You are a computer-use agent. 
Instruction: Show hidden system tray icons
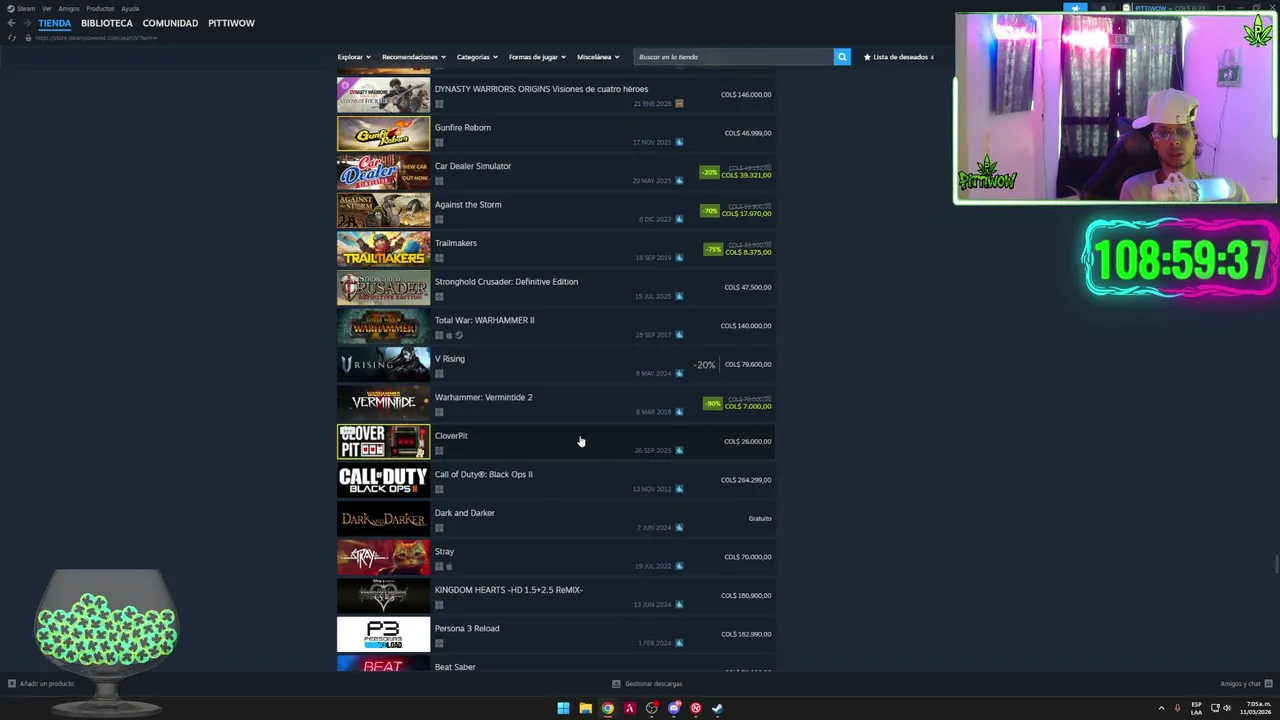[x=1161, y=708]
